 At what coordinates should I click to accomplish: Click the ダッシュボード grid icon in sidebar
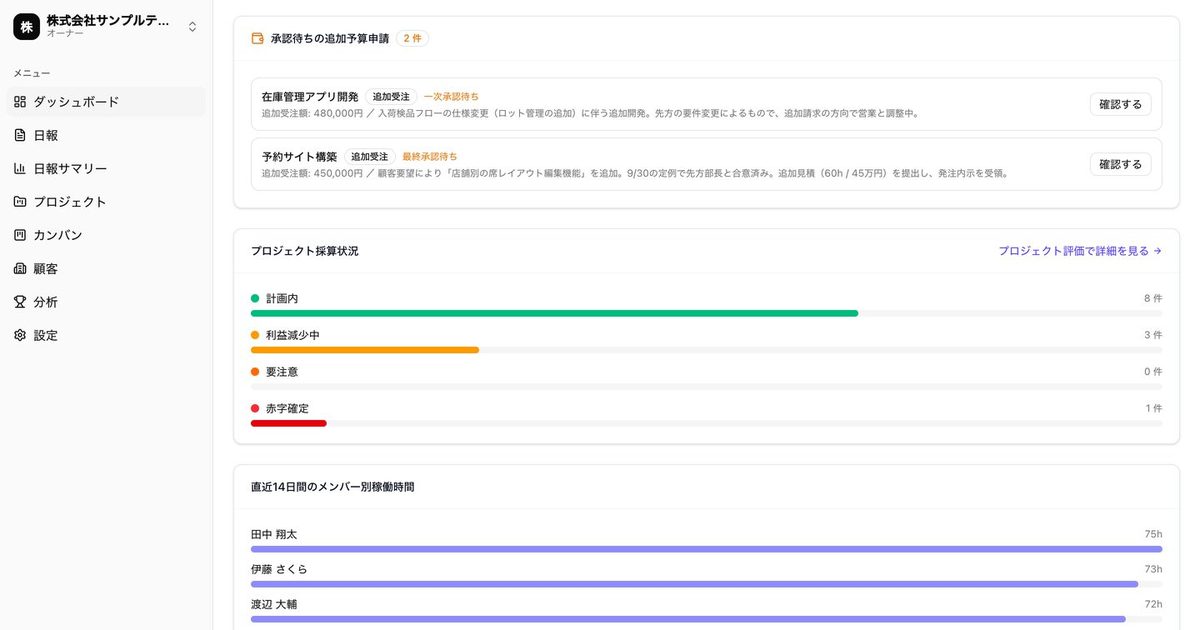(x=20, y=101)
